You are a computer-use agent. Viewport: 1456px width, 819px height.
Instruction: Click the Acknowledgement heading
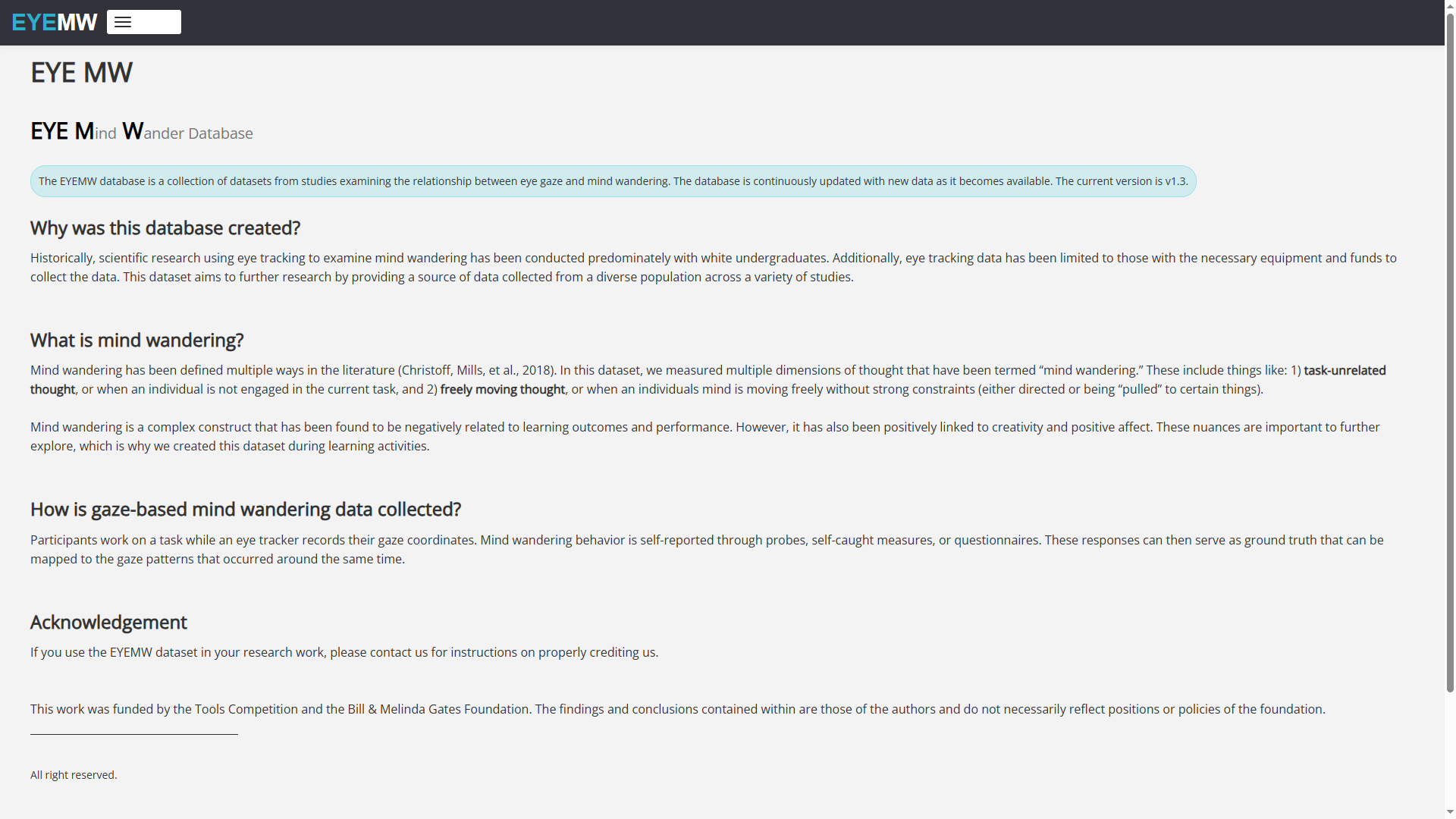point(108,623)
